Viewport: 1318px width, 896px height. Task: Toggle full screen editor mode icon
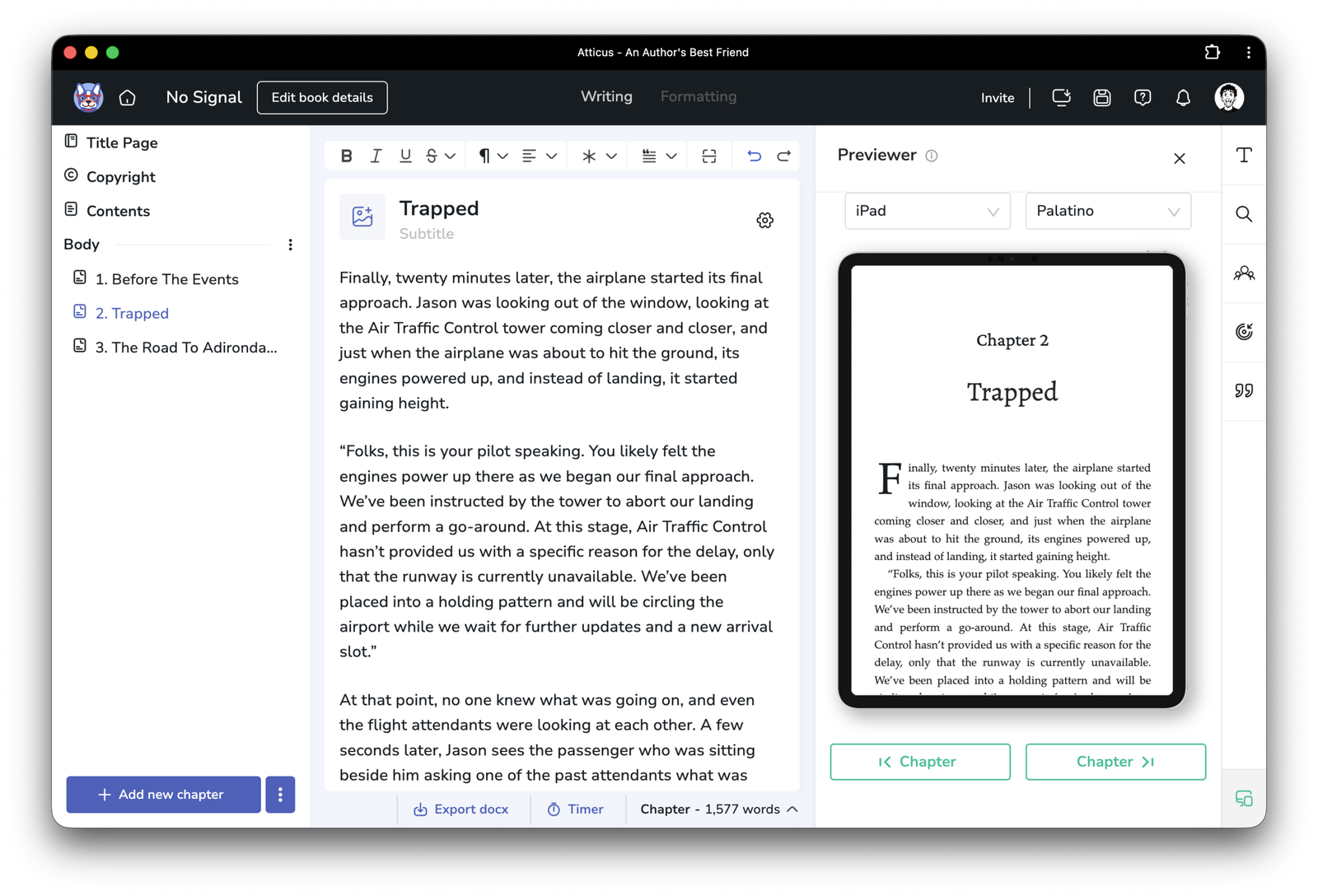[709, 156]
